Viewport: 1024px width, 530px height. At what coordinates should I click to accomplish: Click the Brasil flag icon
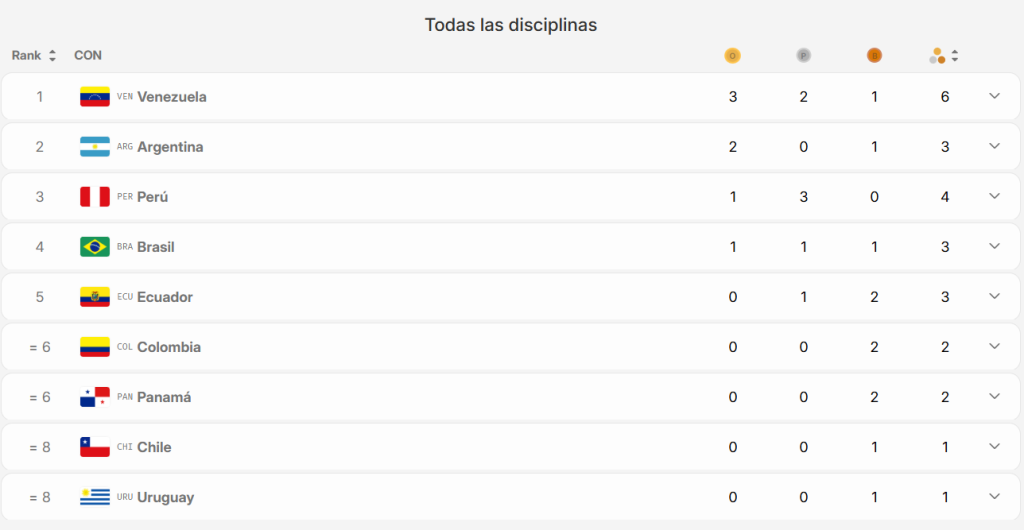[95, 247]
